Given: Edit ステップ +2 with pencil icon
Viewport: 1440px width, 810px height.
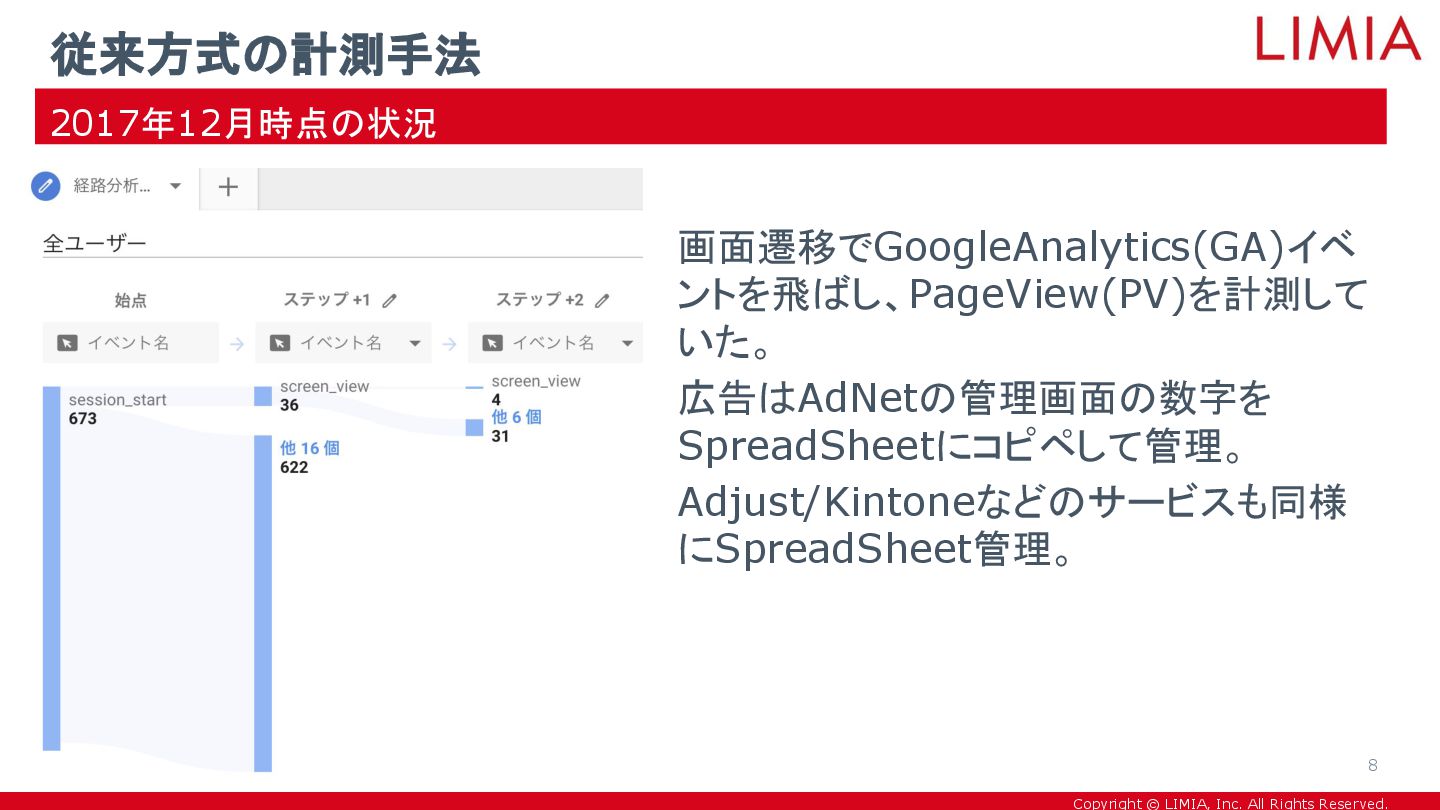Looking at the screenshot, I should [x=602, y=300].
